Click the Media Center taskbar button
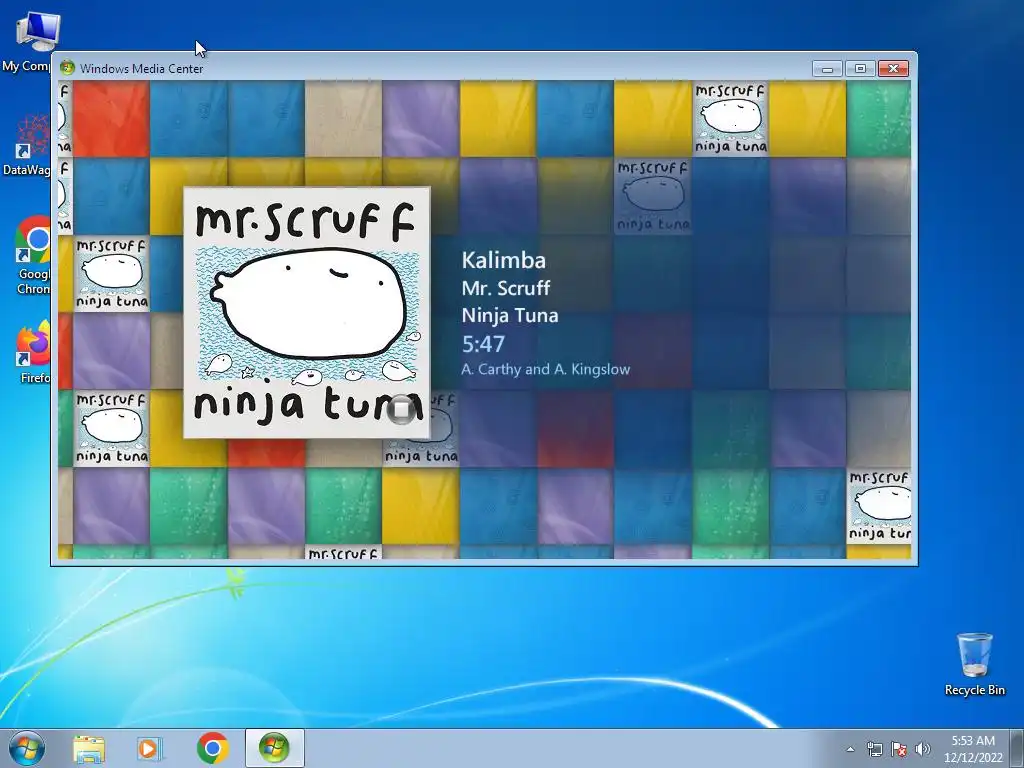The width and height of the screenshot is (1024, 768). click(x=274, y=748)
